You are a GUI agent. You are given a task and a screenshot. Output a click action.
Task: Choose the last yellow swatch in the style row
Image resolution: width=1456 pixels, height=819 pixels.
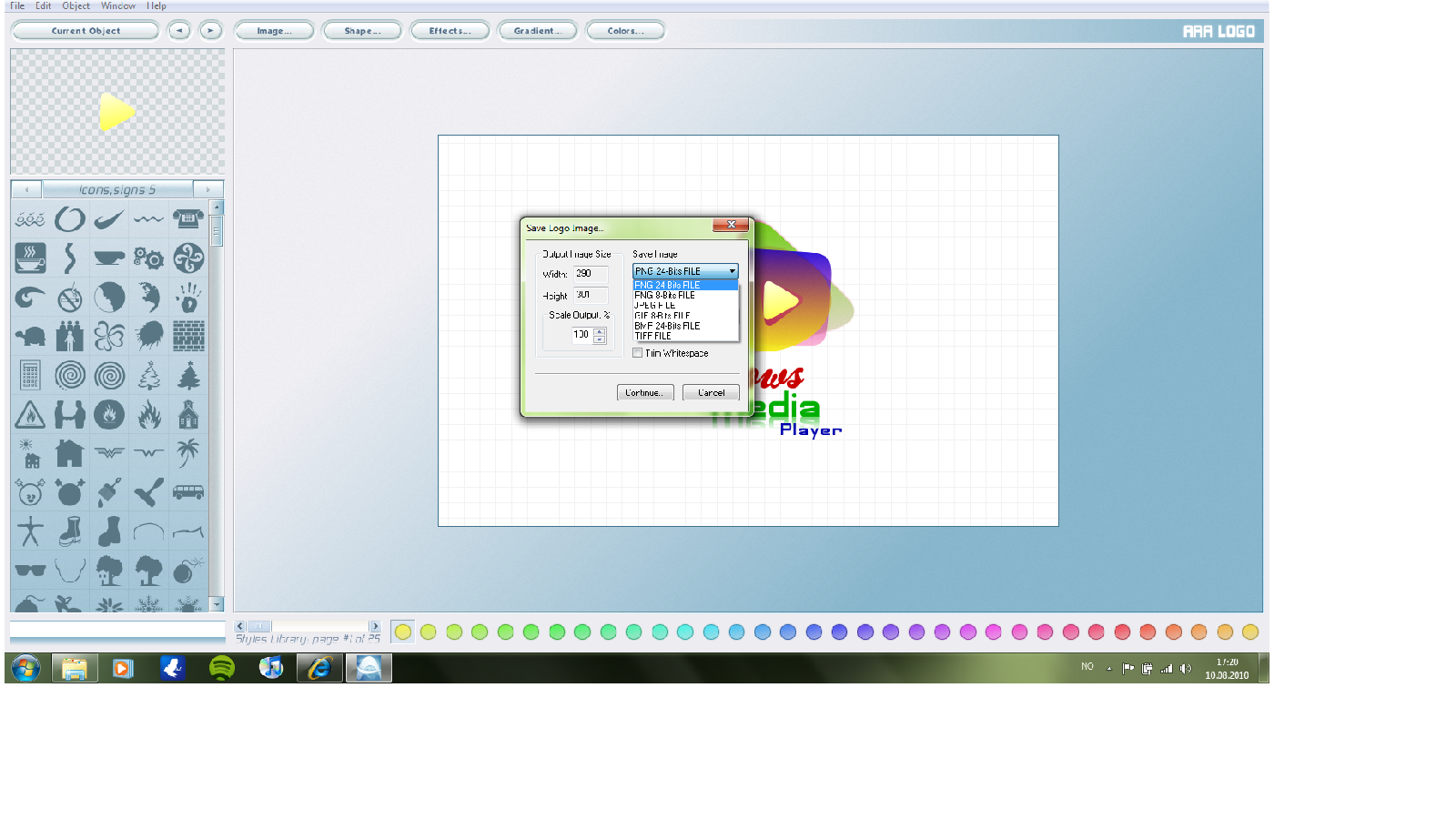(1250, 632)
